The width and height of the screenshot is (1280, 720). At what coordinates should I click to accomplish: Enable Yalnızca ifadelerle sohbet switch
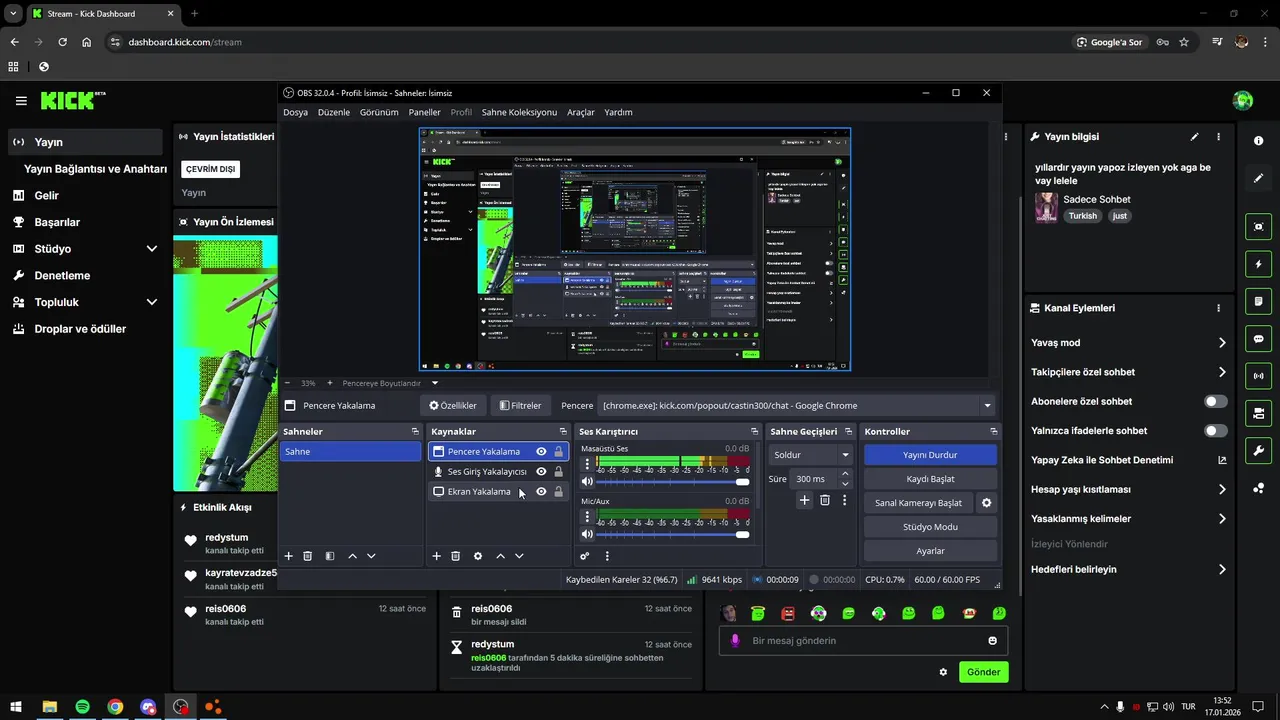point(1215,431)
